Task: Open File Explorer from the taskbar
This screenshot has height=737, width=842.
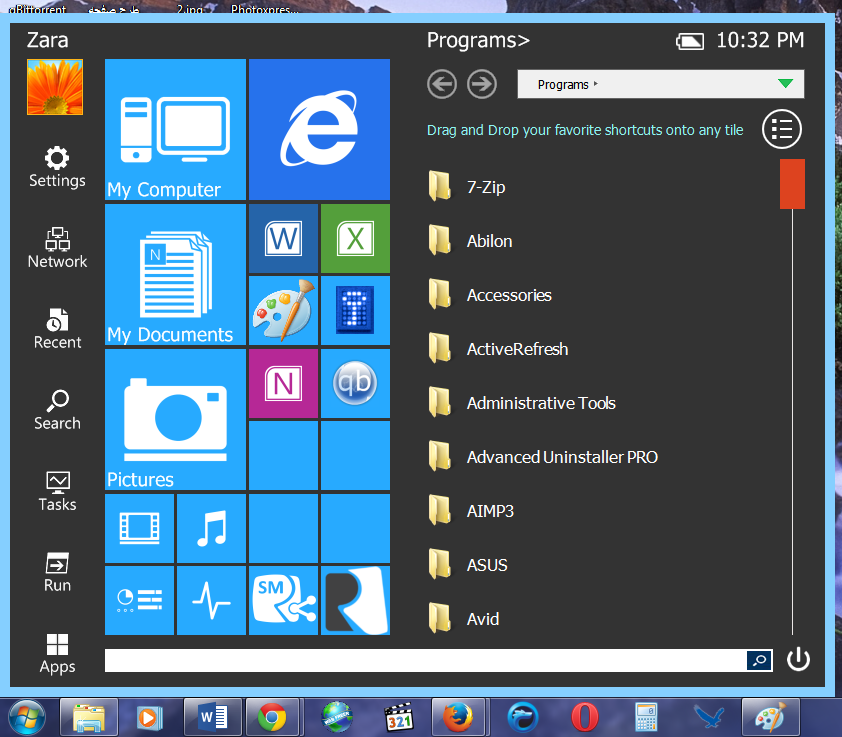Action: click(x=89, y=718)
